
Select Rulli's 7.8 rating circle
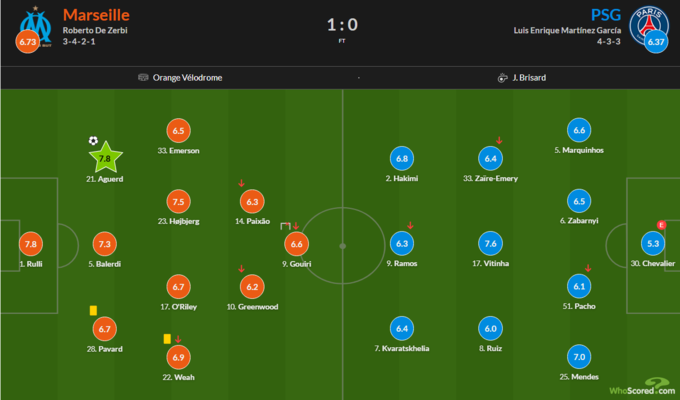29,244
